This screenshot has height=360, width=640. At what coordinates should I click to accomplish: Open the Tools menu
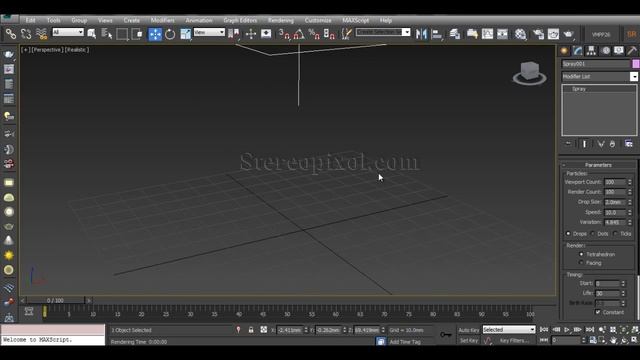53,20
